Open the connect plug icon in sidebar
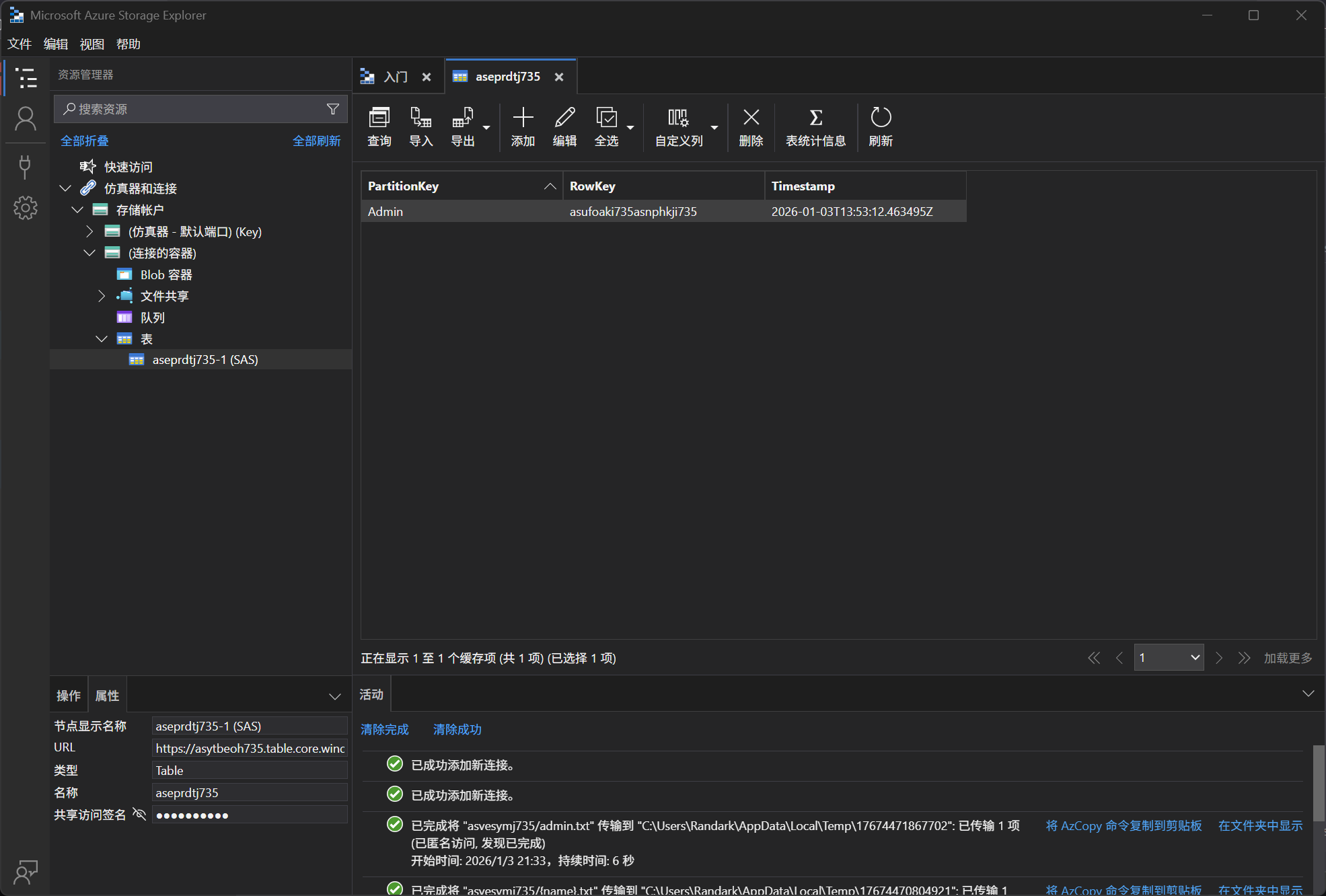The height and width of the screenshot is (896, 1326). 26,167
